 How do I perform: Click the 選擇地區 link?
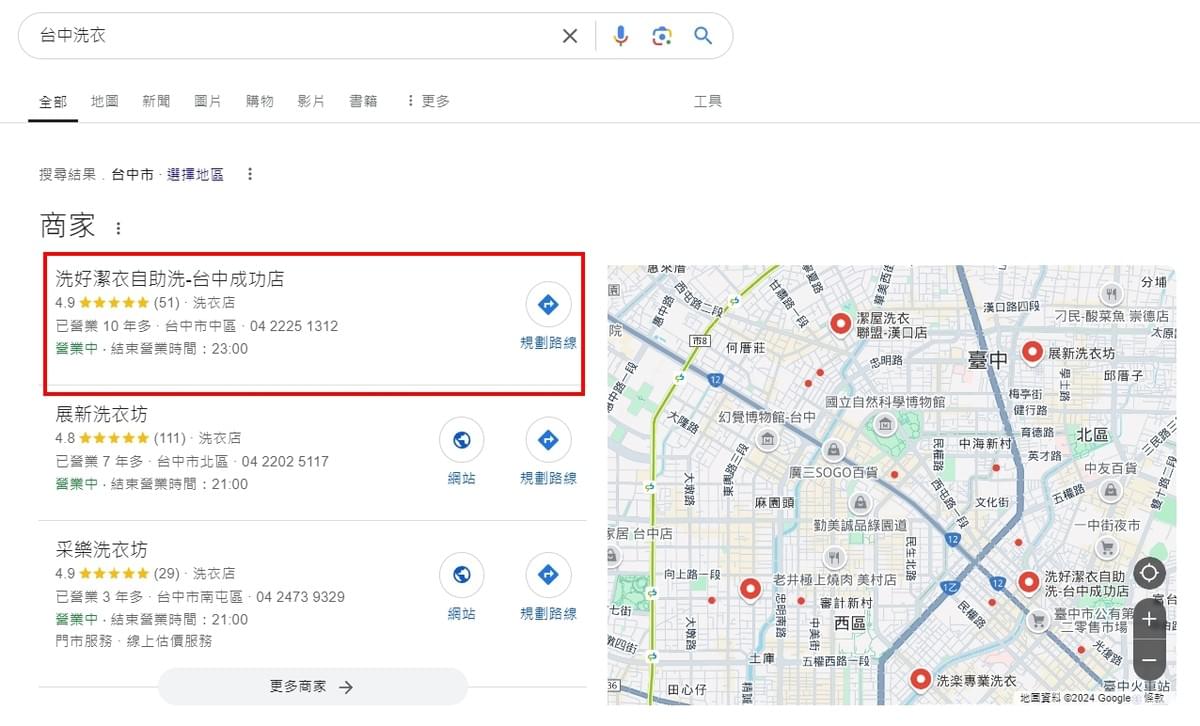(195, 174)
